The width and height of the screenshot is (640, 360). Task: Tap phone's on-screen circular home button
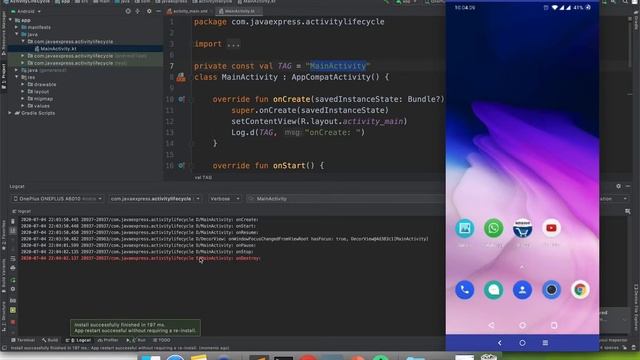coord(522,325)
